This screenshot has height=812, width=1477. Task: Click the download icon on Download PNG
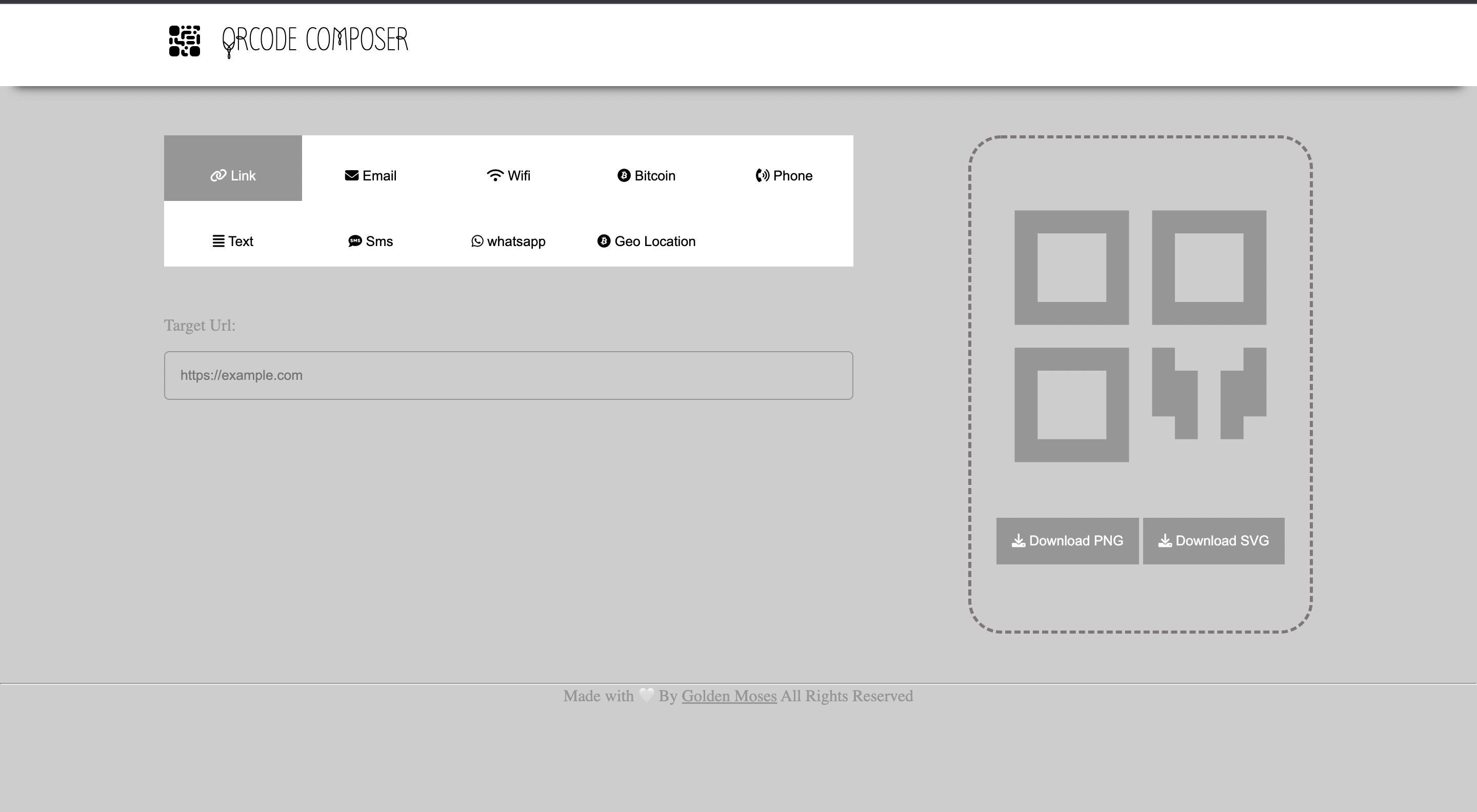point(1019,541)
